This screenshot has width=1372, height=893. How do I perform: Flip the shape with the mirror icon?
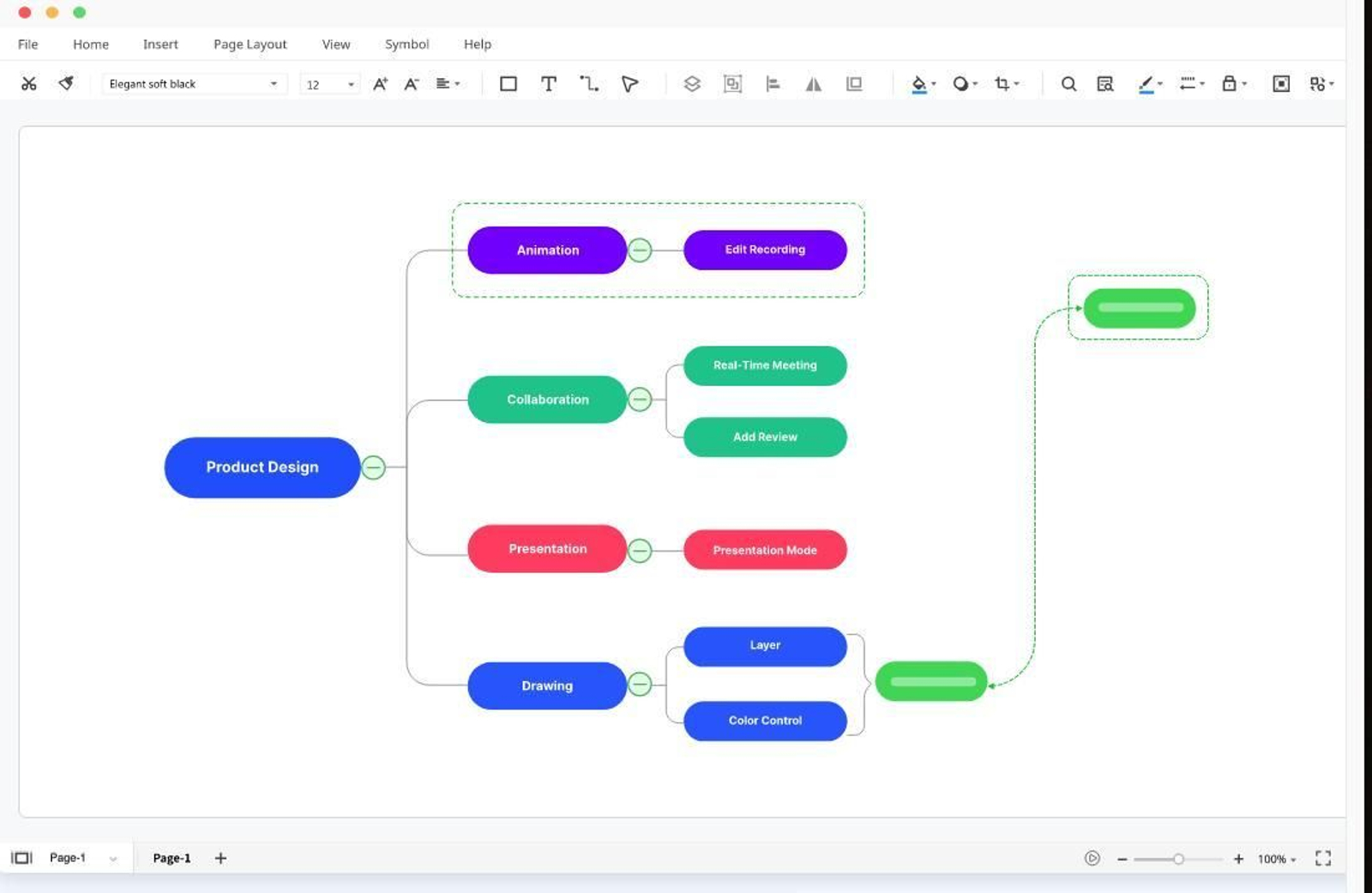pos(813,83)
